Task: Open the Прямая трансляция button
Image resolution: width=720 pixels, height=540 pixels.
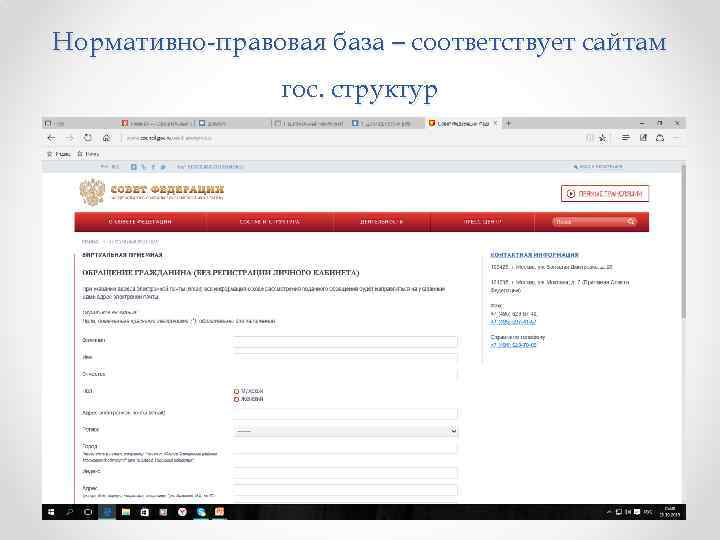Action: coord(605,193)
